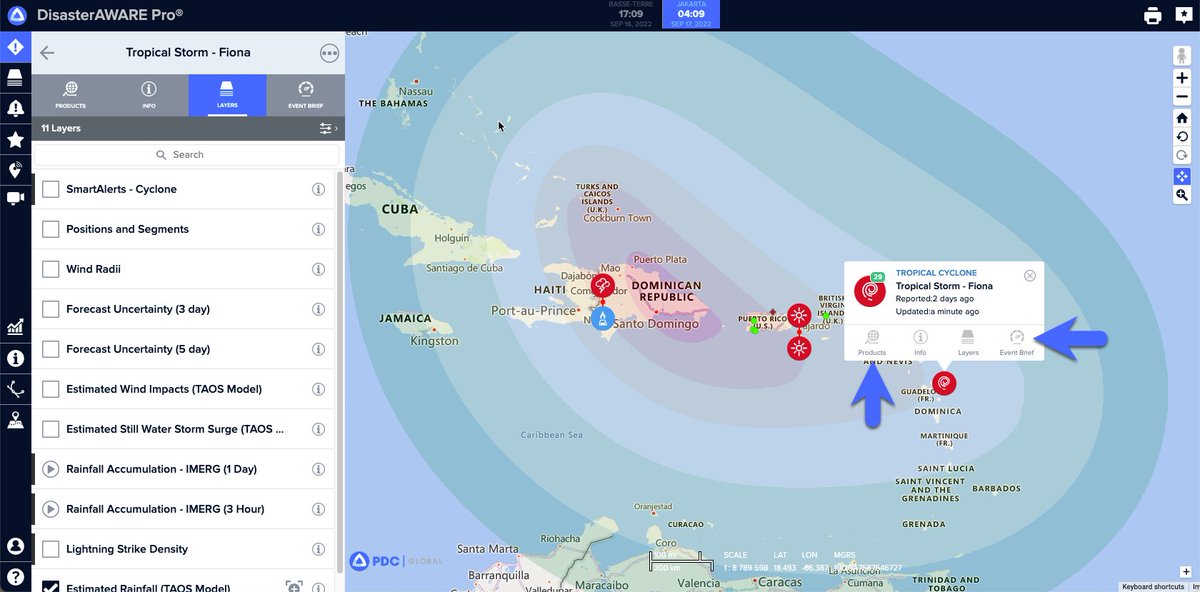Enable Lightning Strike Density checkbox
This screenshot has height=592, width=1200.
(x=50, y=549)
